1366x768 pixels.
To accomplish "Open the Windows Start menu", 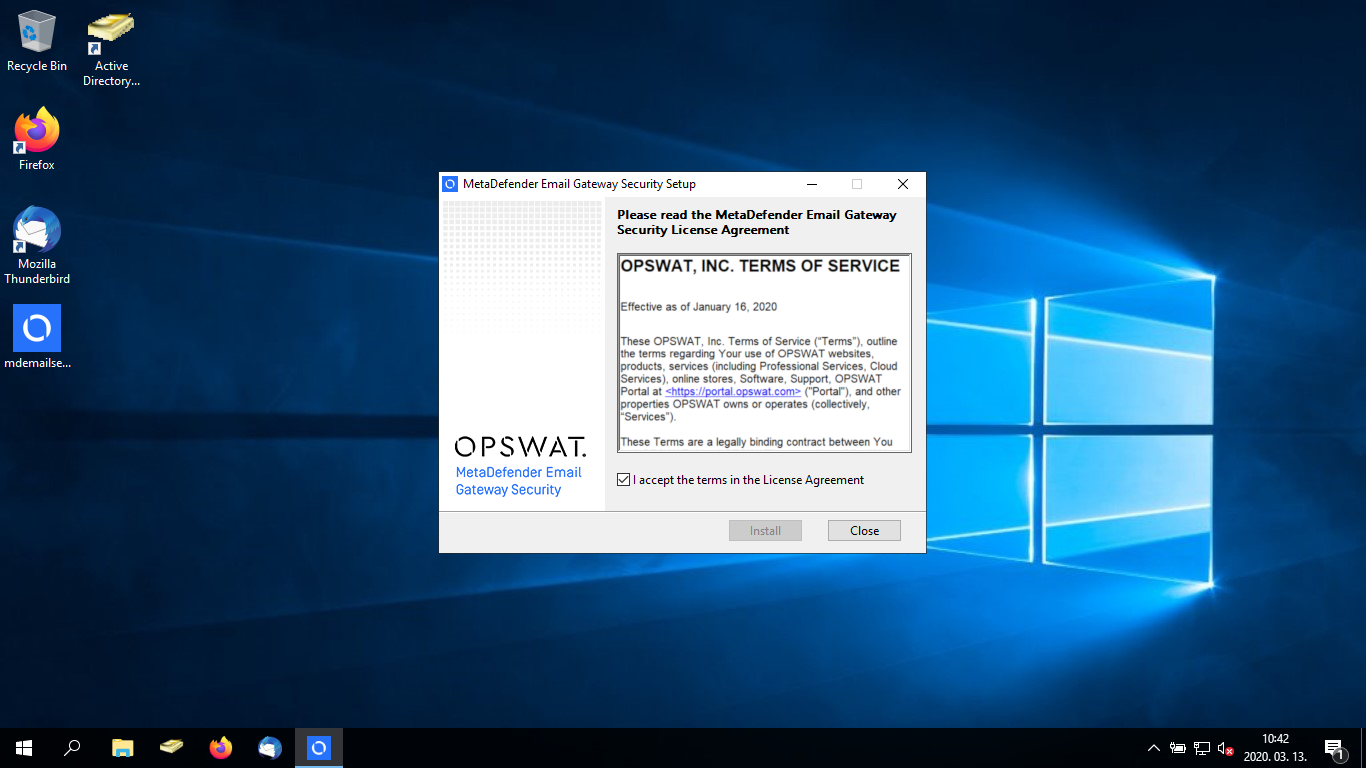I will pos(24,747).
